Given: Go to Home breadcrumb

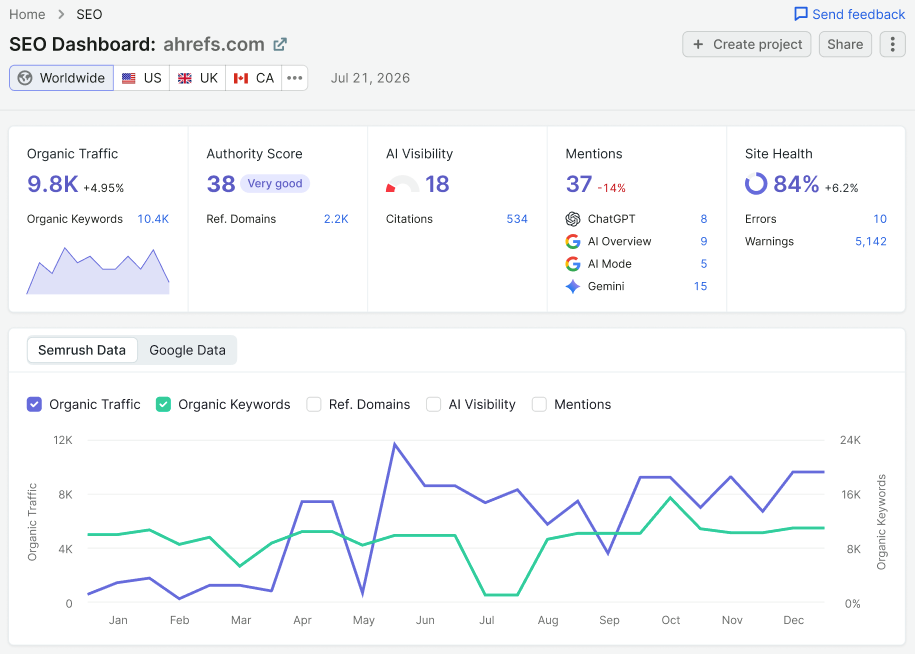Looking at the screenshot, I should 27,15.
